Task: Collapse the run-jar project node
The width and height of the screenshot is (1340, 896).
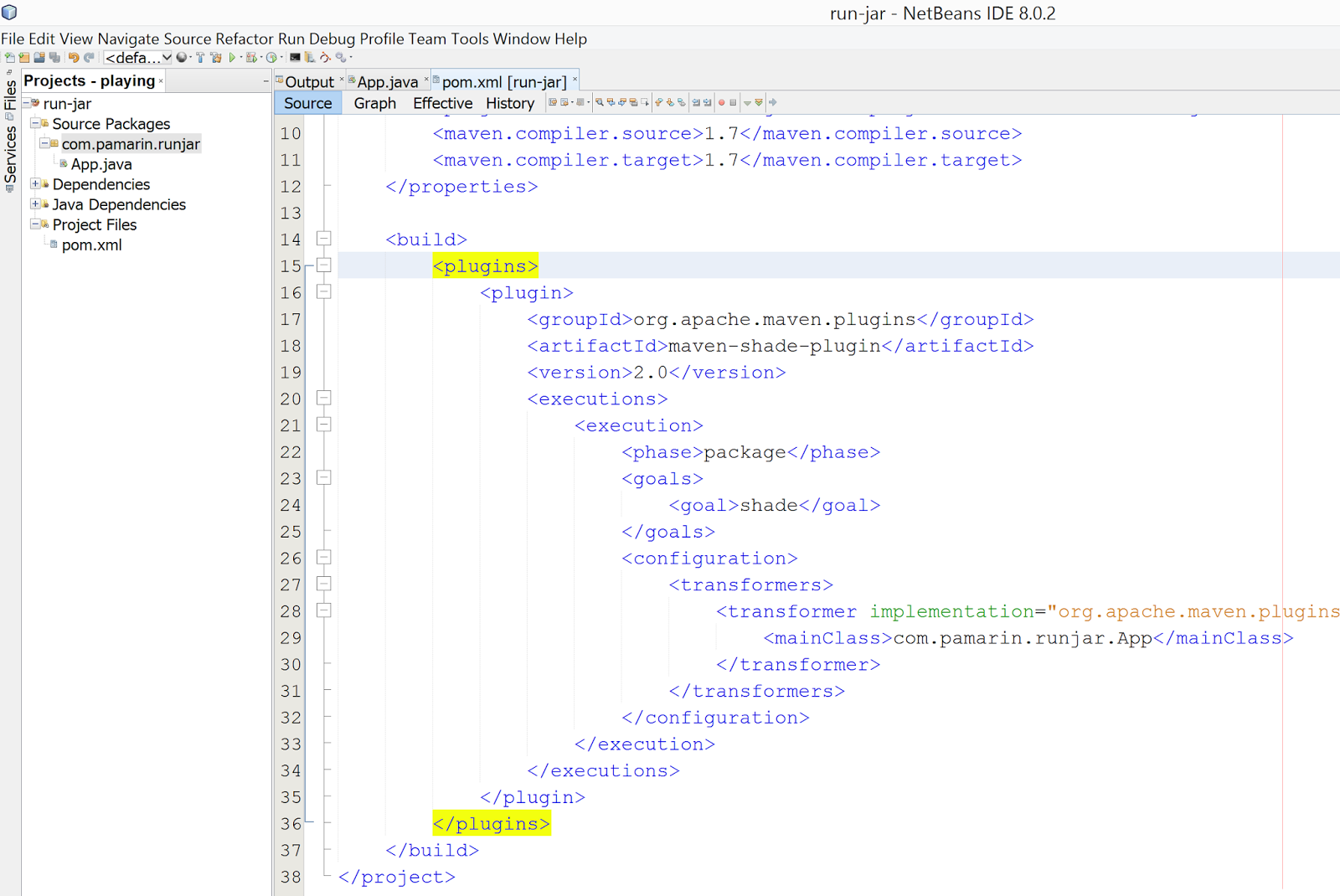Action: coord(26,103)
